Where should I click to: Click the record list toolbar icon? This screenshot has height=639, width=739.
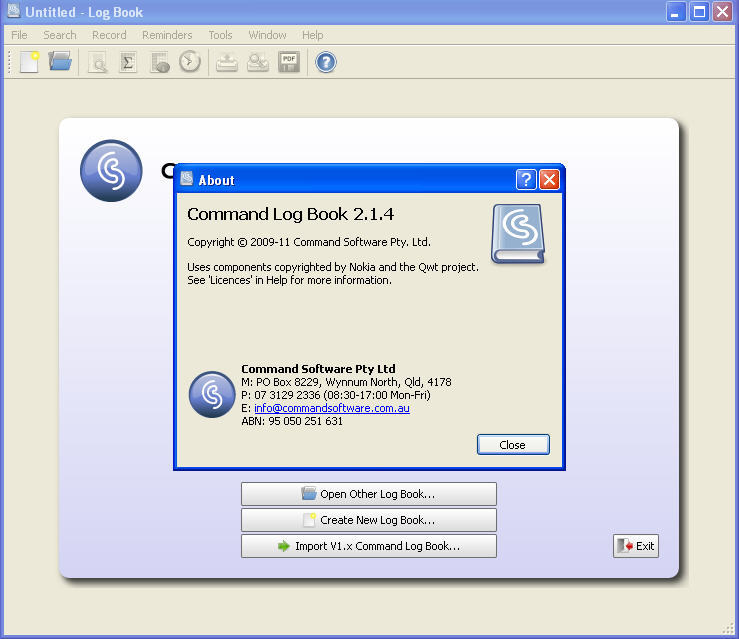pyautogui.click(x=160, y=63)
